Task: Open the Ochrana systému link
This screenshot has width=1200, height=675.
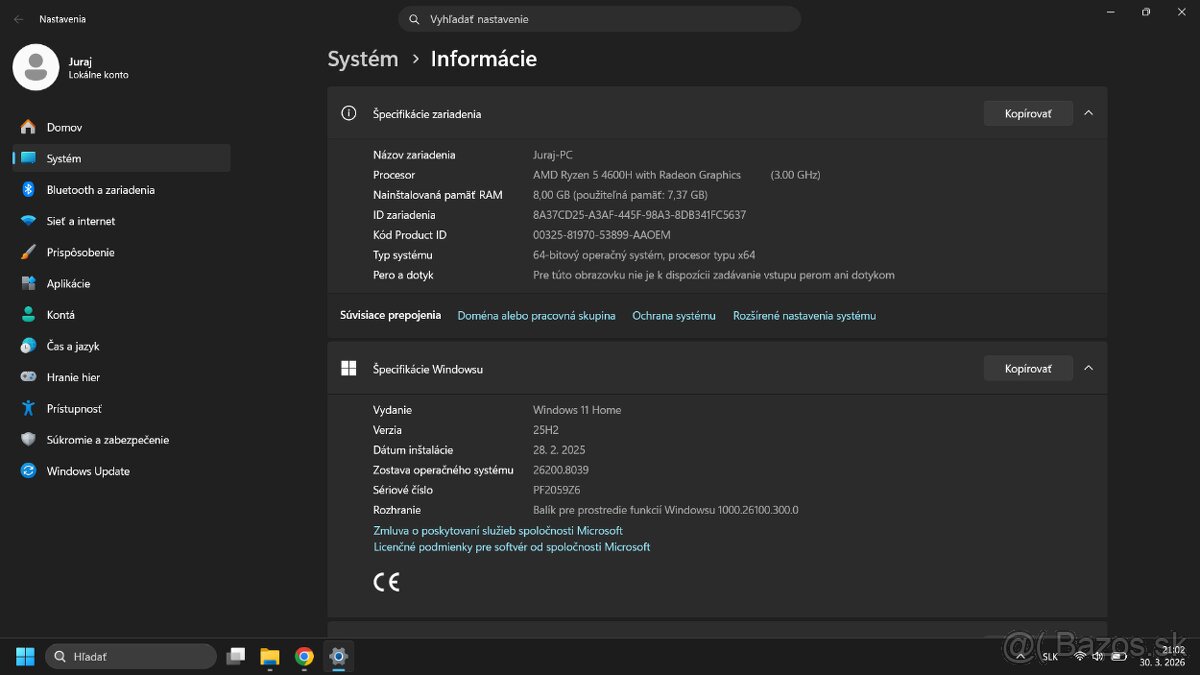Action: [673, 315]
